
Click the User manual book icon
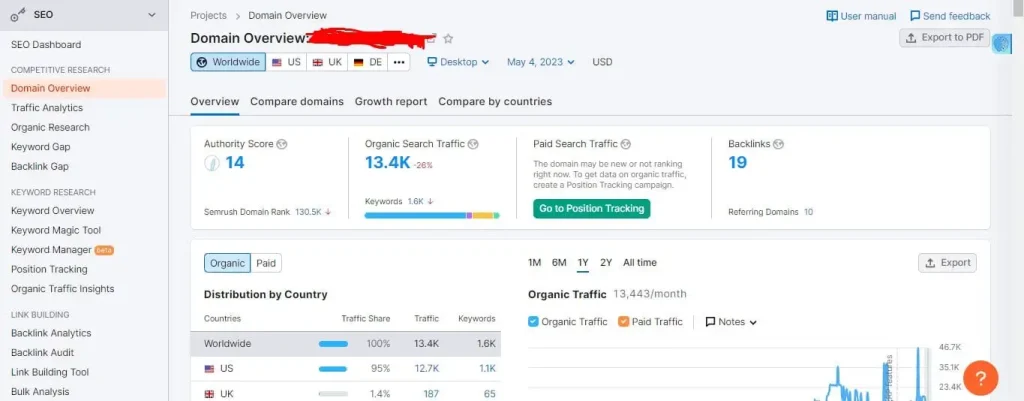832,16
